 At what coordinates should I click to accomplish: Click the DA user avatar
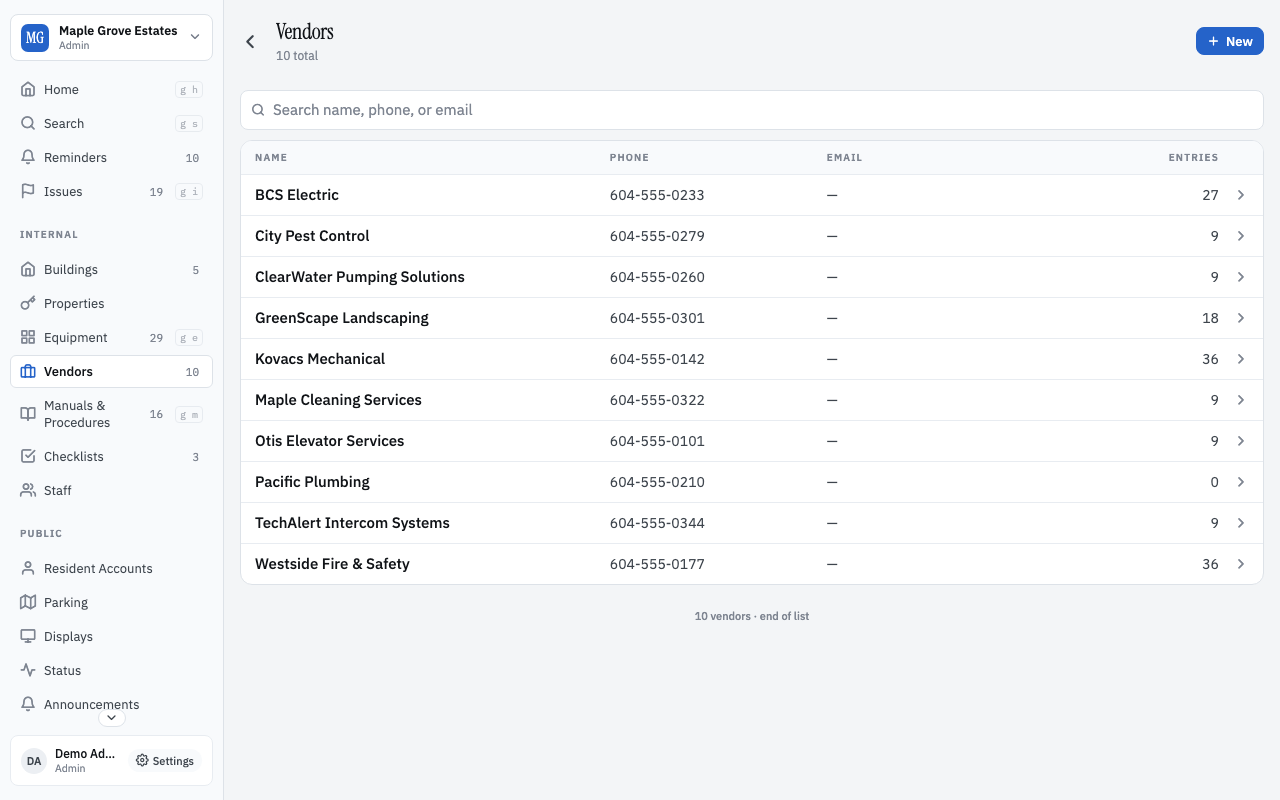click(x=34, y=761)
